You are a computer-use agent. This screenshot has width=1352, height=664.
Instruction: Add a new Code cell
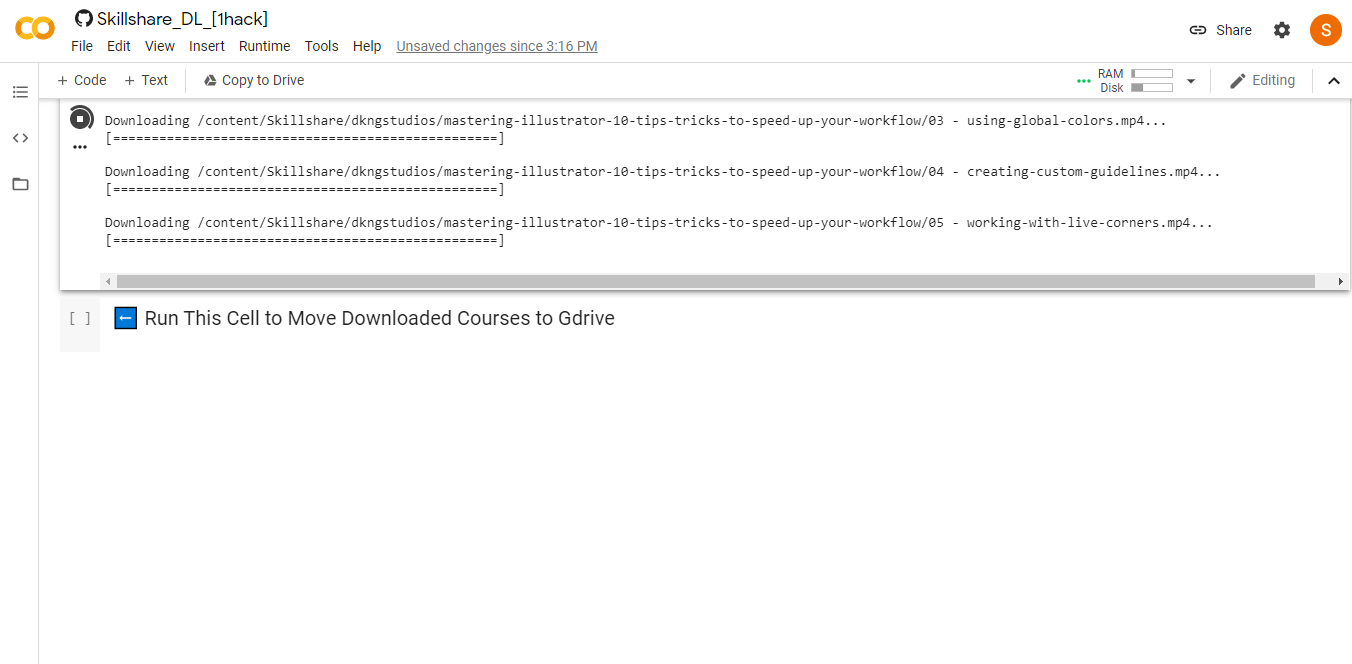click(81, 80)
